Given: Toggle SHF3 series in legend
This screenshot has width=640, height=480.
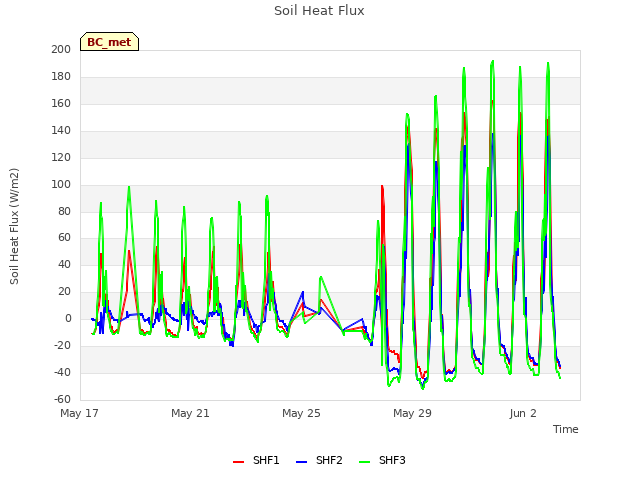Looking at the screenshot, I should pyautogui.click(x=382, y=460).
